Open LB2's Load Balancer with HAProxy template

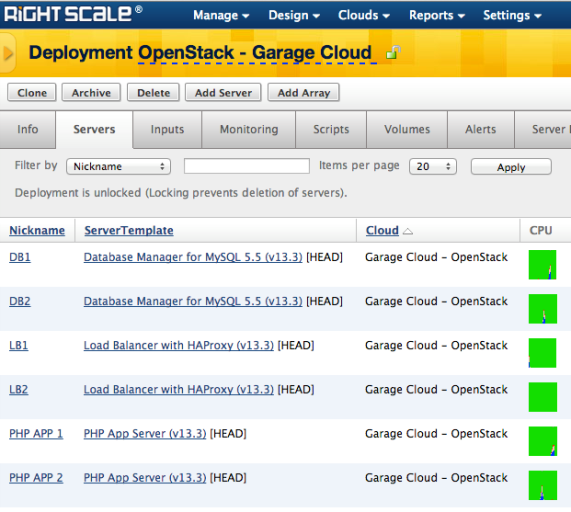(178, 389)
